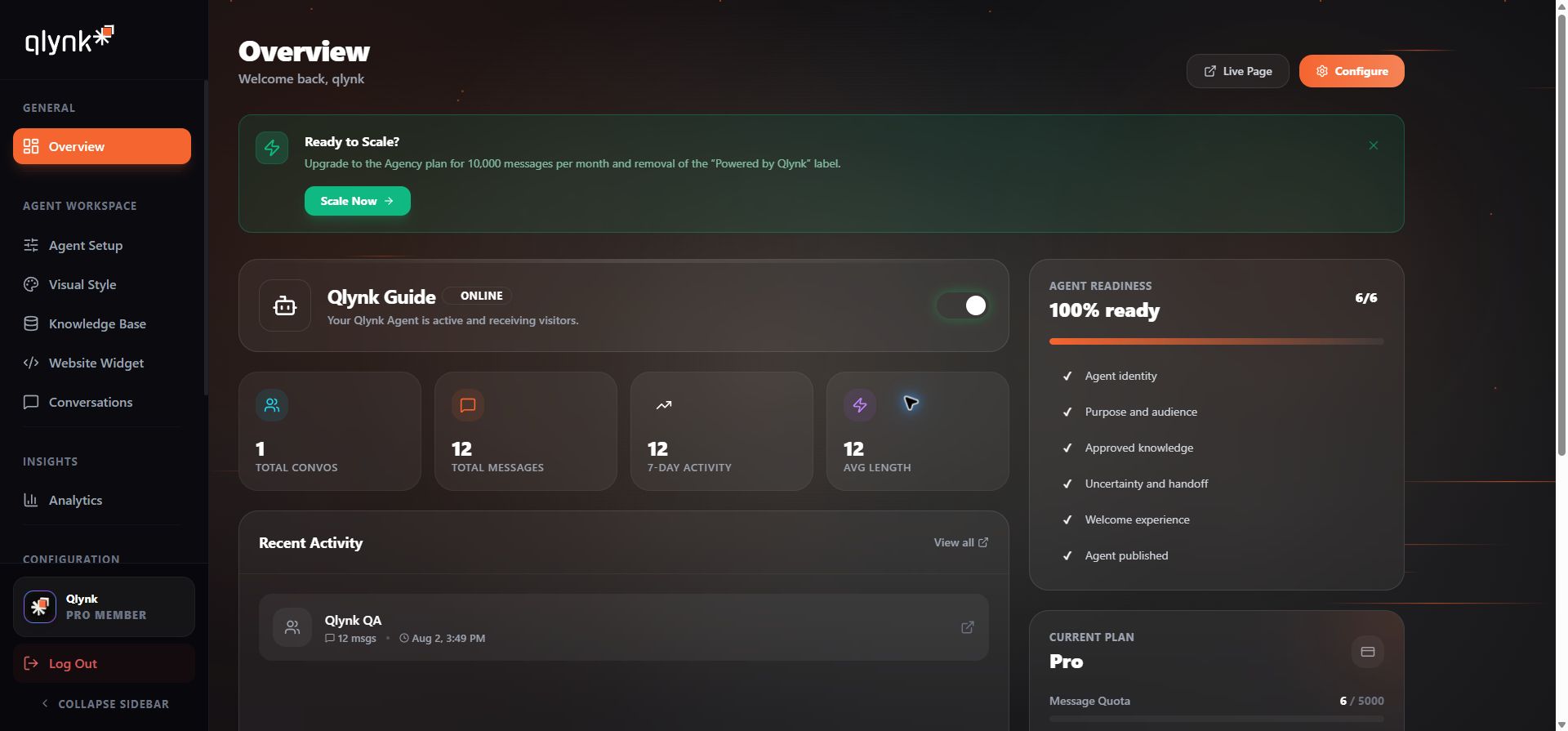Open the Live Page
1568x731 pixels.
tap(1238, 71)
